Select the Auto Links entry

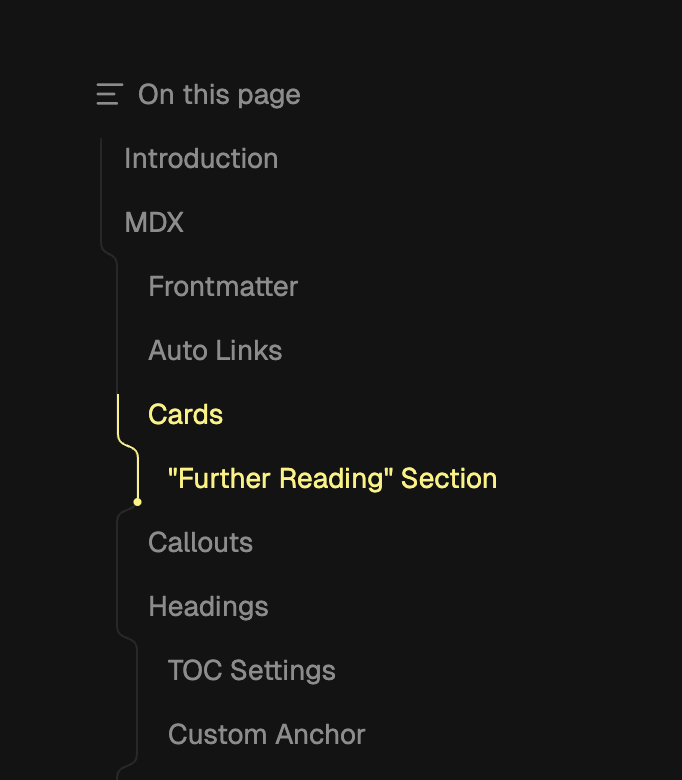(215, 351)
